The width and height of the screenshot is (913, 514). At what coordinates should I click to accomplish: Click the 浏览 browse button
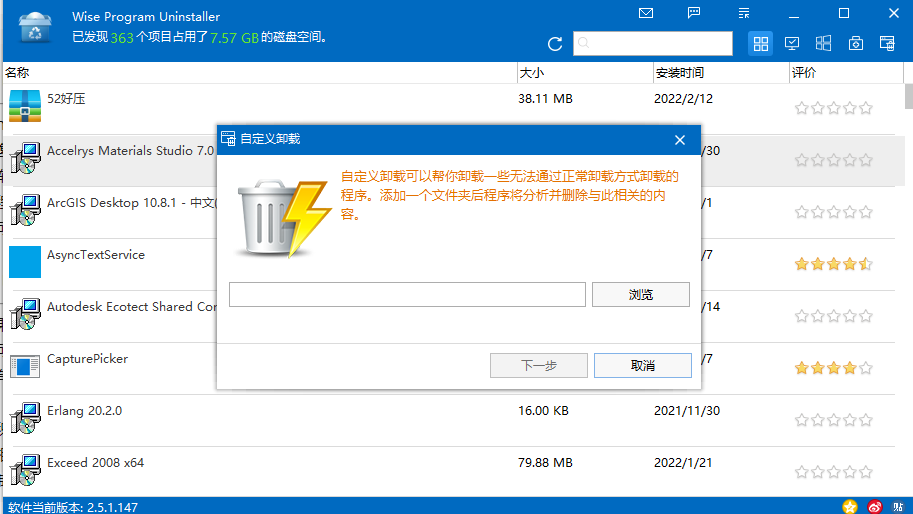pyautogui.click(x=640, y=295)
